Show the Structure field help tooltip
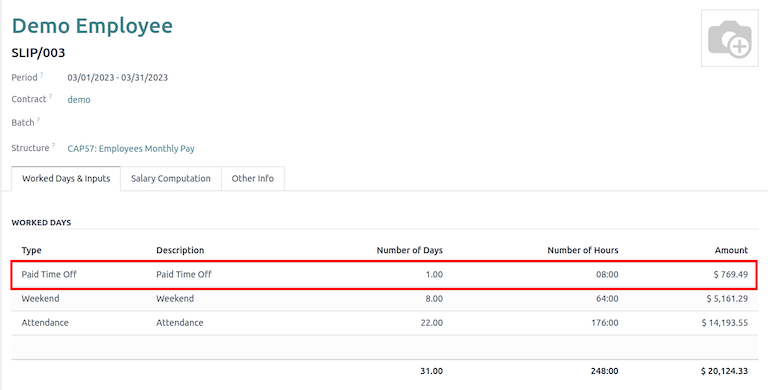The image size is (768, 390). coord(53,146)
